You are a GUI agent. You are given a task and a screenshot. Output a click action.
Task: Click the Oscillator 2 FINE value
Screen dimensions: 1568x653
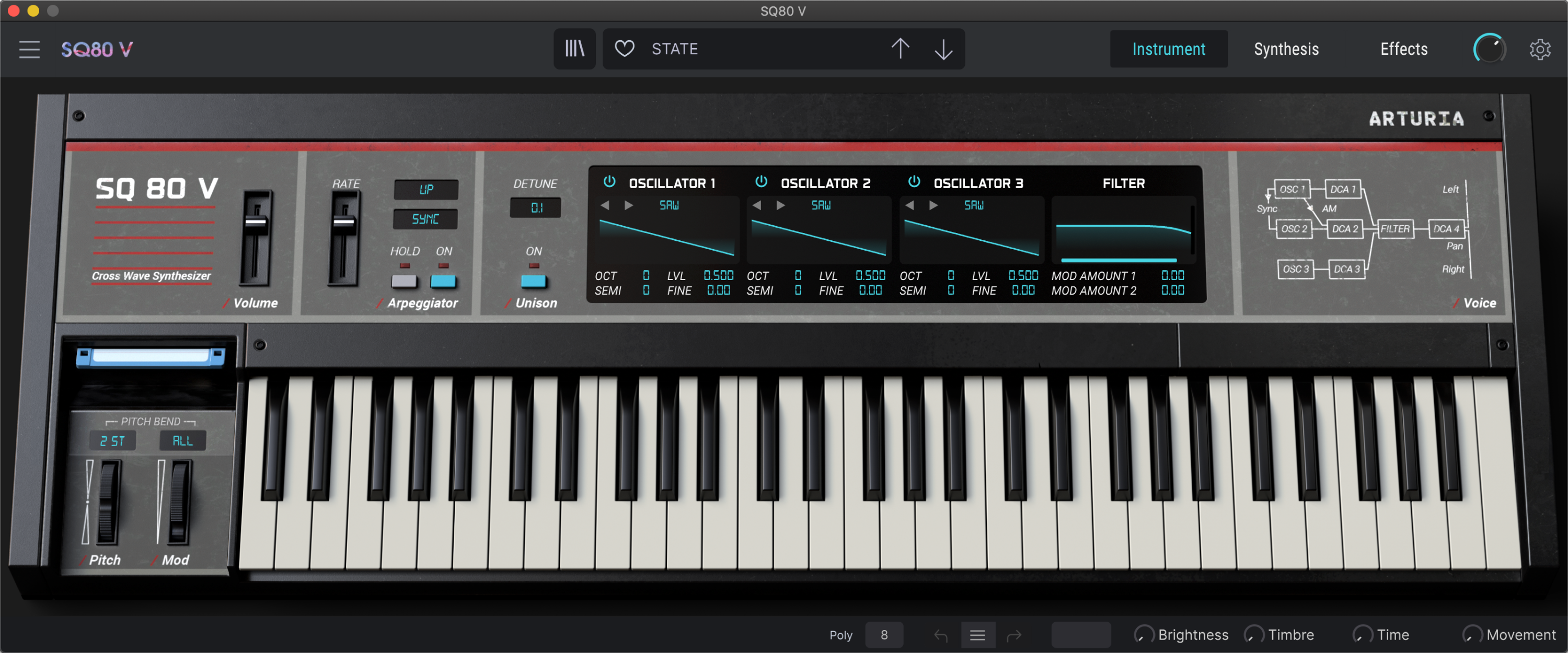(x=870, y=290)
